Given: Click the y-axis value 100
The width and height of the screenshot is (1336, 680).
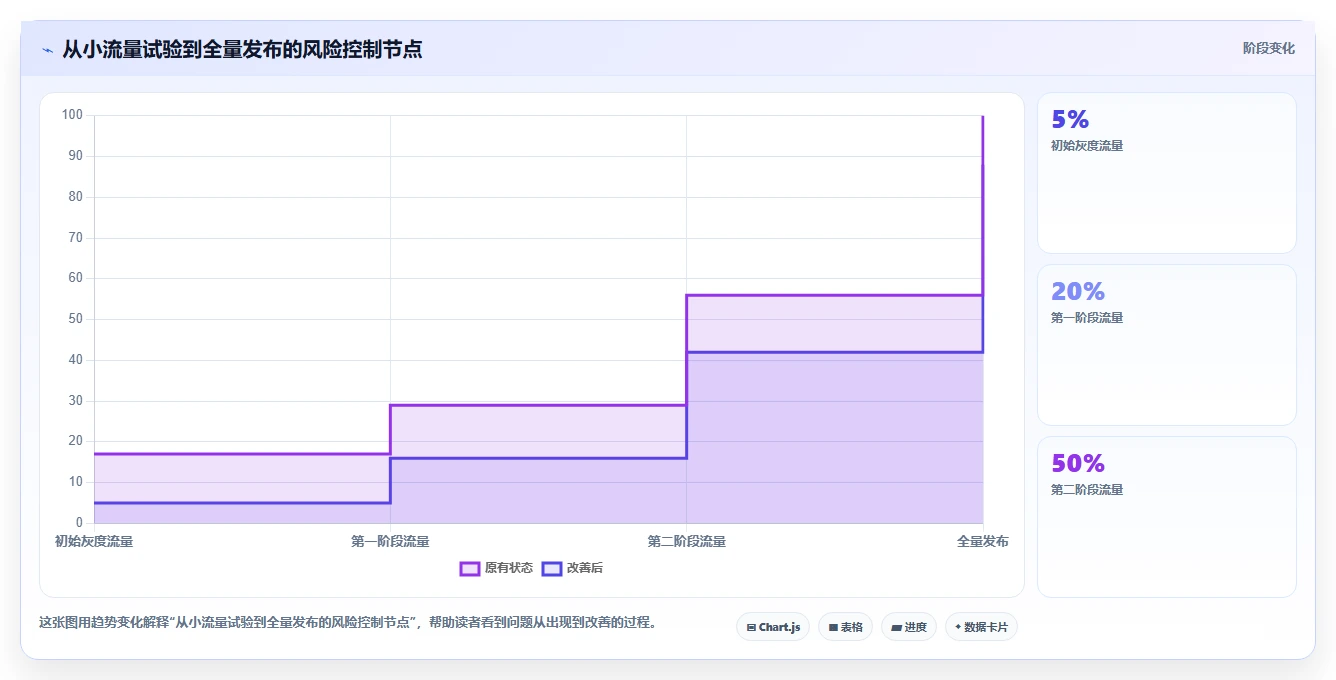Looking at the screenshot, I should tap(72, 115).
